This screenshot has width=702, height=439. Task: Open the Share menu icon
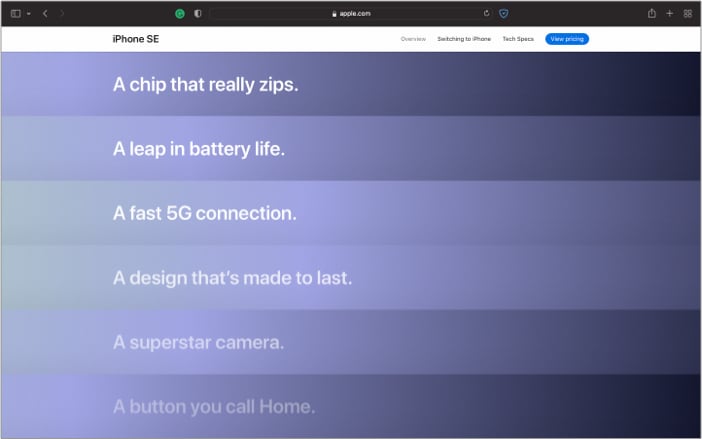coord(652,13)
